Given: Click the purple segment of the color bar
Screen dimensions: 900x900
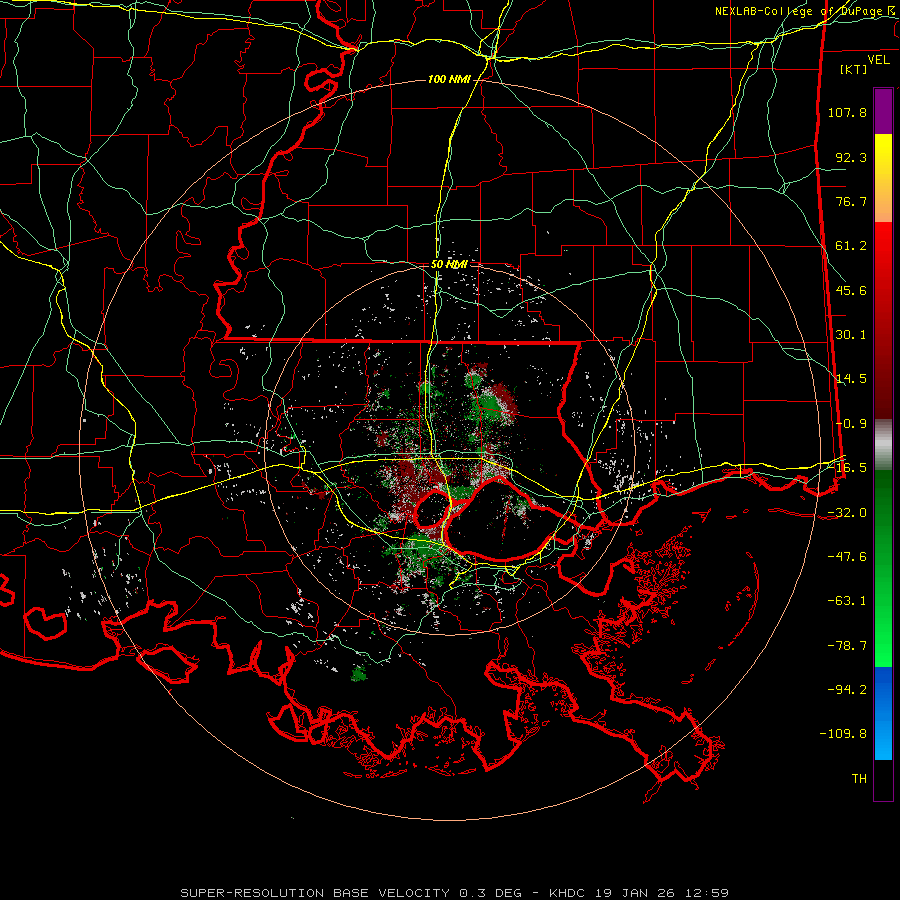Looking at the screenshot, I should [x=883, y=111].
